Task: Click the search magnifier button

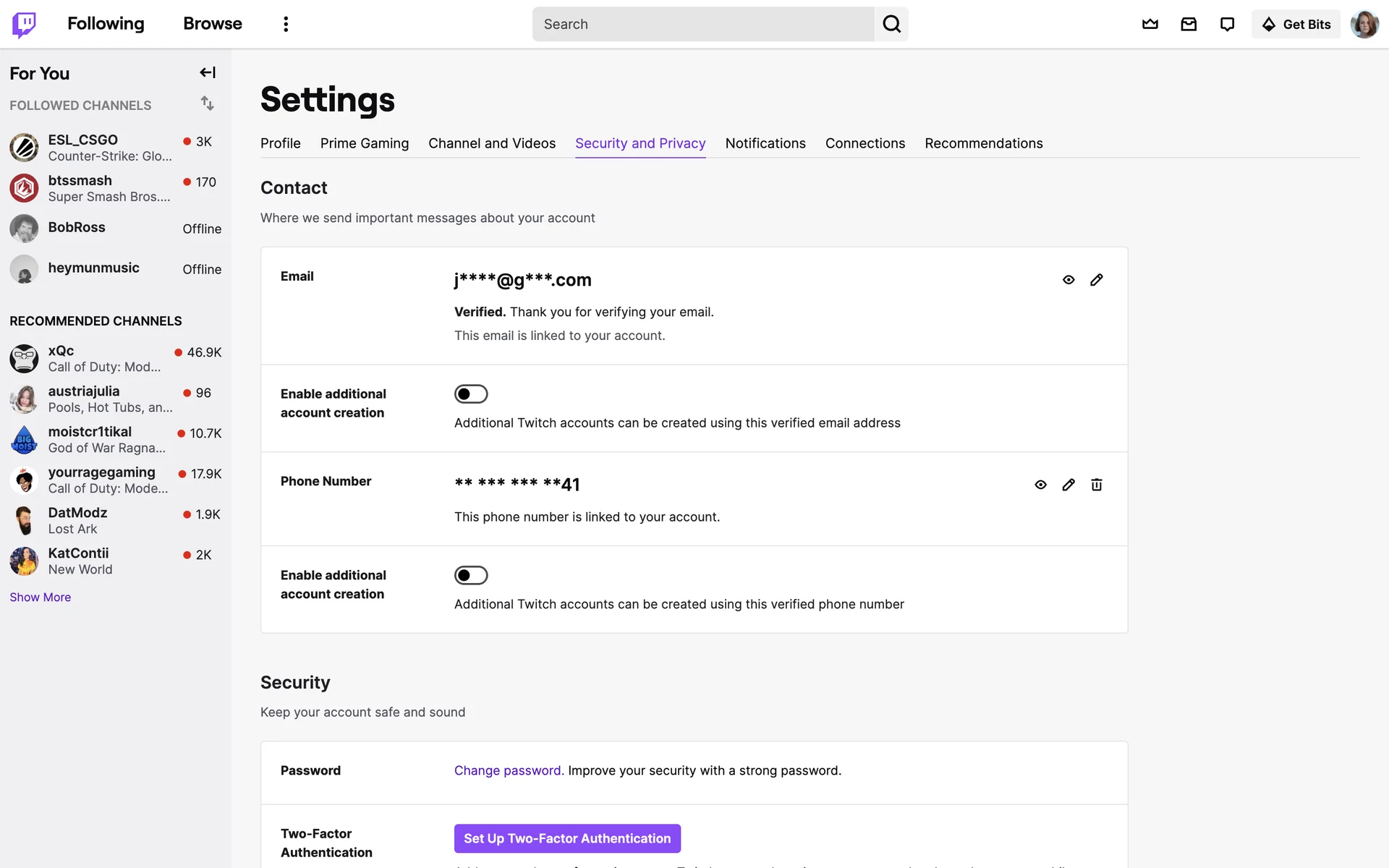Action: click(x=891, y=24)
